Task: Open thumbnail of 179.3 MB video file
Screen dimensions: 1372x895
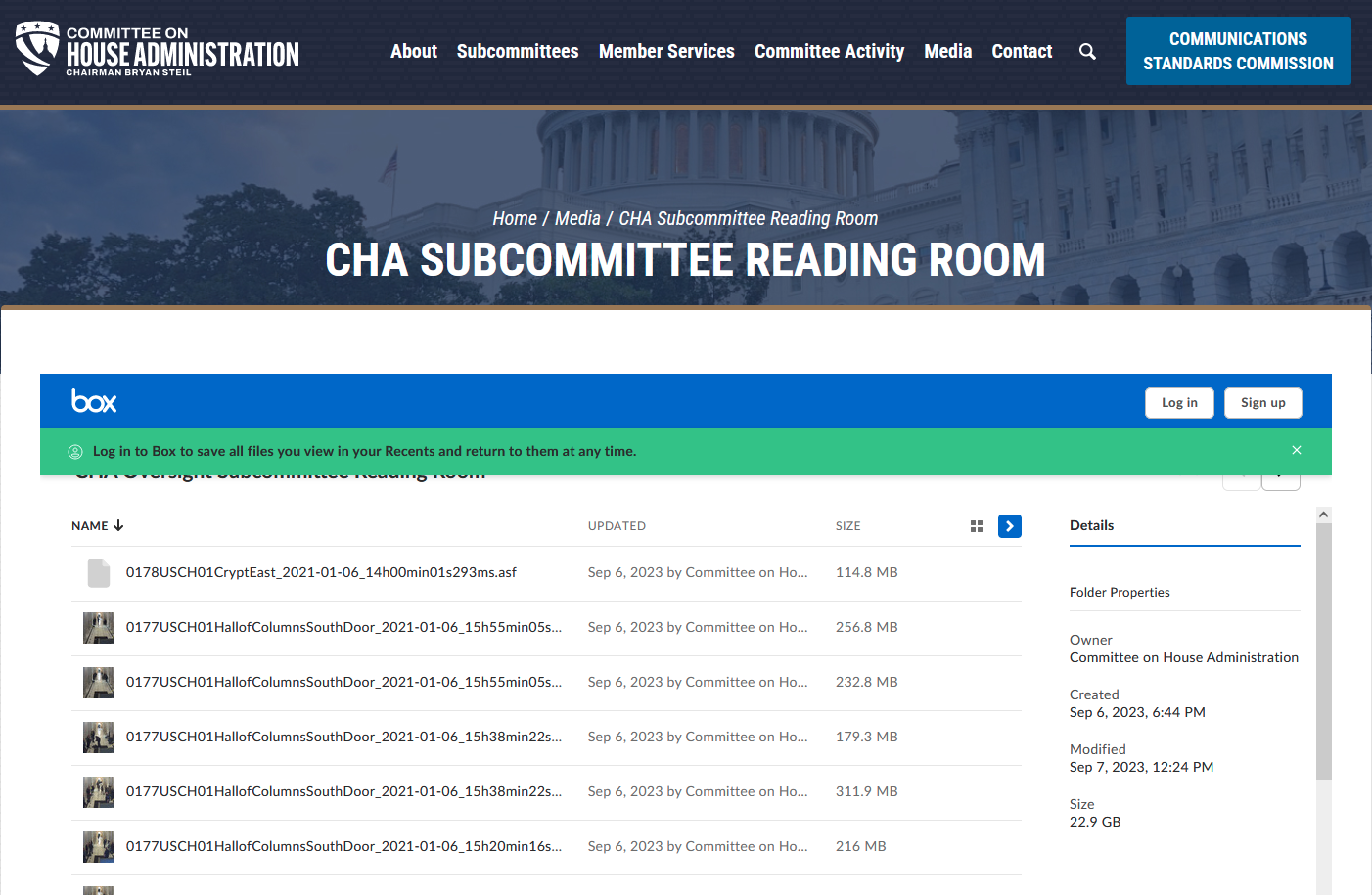Action: 99,738
